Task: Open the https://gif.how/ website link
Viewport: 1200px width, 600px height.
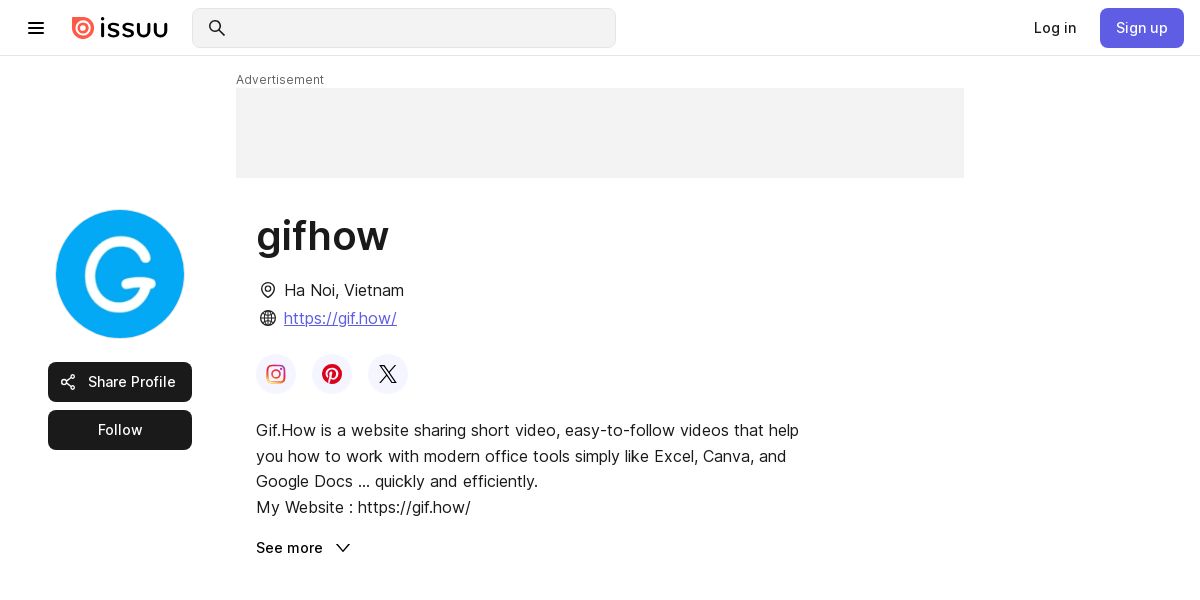Action: pos(340,318)
